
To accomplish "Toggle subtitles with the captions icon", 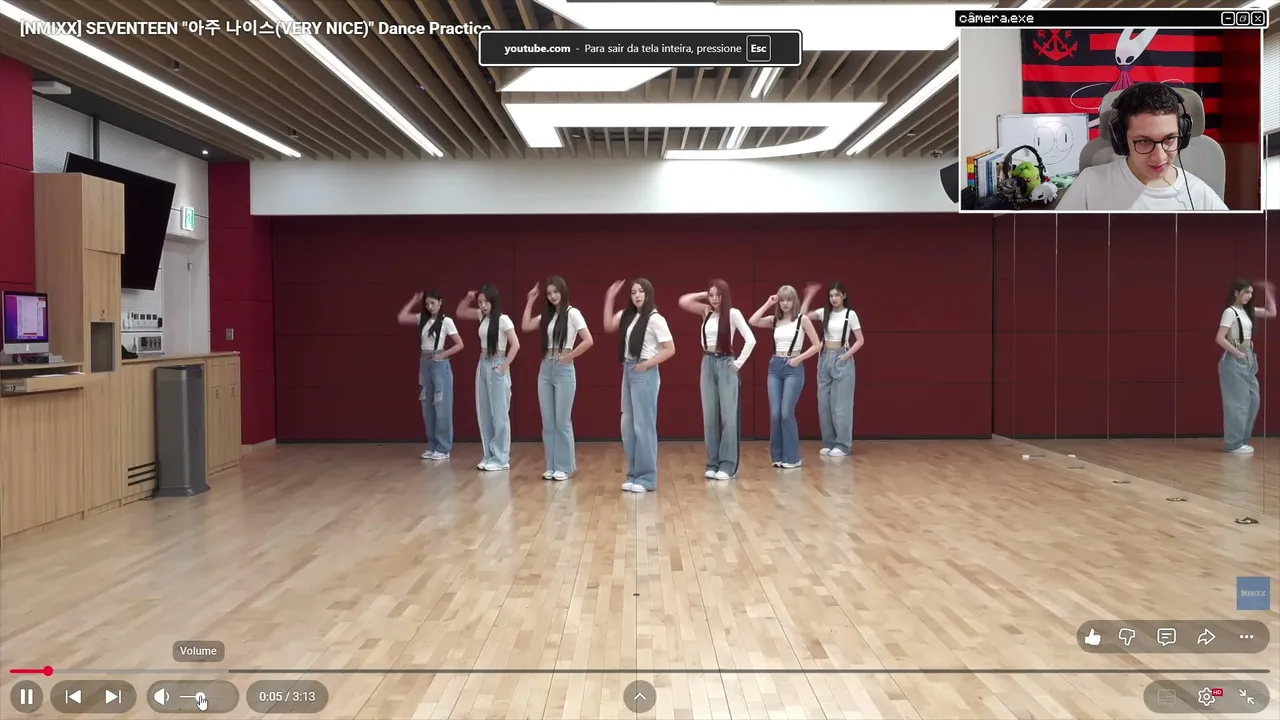I will (1166, 697).
